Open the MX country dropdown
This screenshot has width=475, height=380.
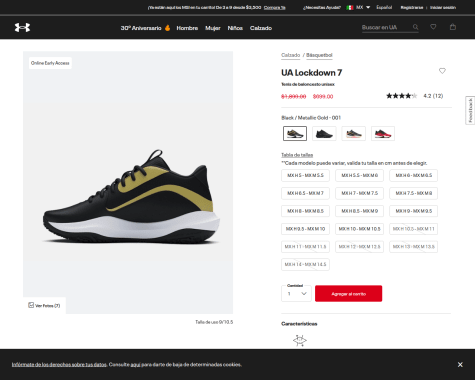coord(363,7)
